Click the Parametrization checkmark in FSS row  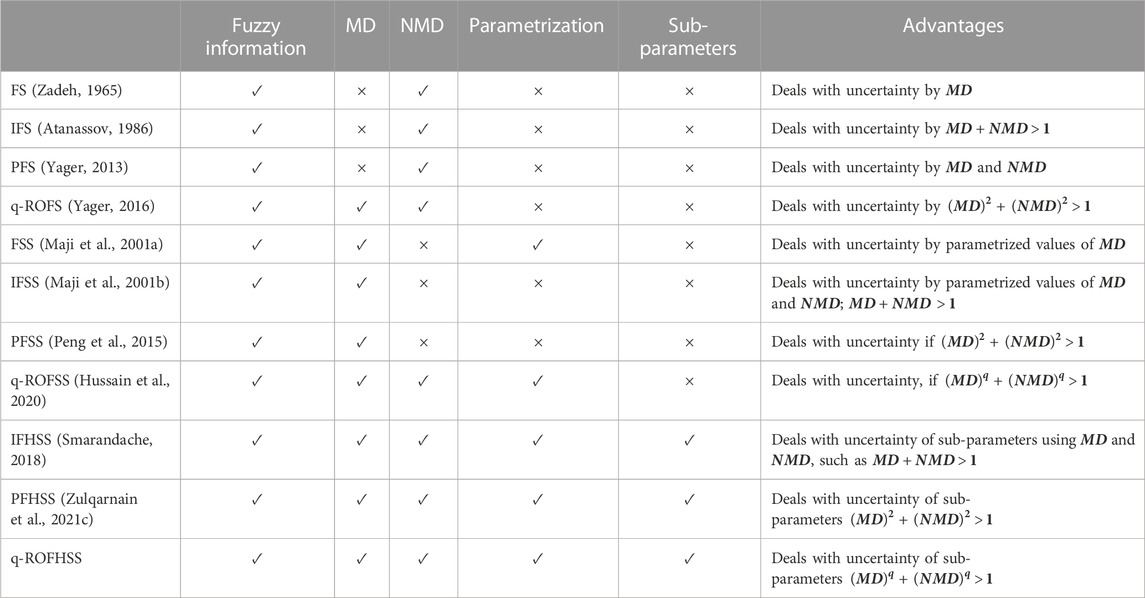coord(537,245)
